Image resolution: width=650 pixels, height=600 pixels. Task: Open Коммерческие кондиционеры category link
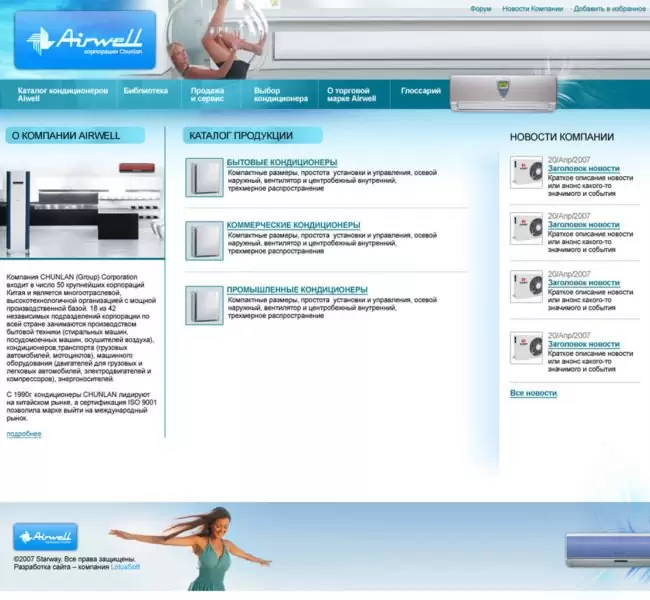[x=293, y=225]
